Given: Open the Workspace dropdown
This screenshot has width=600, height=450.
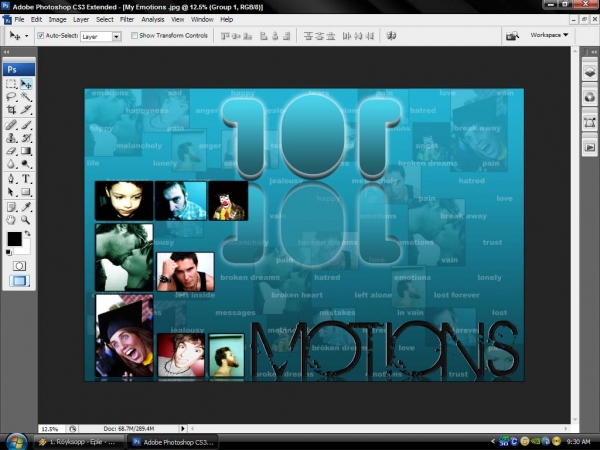Looking at the screenshot, I should pyautogui.click(x=549, y=35).
